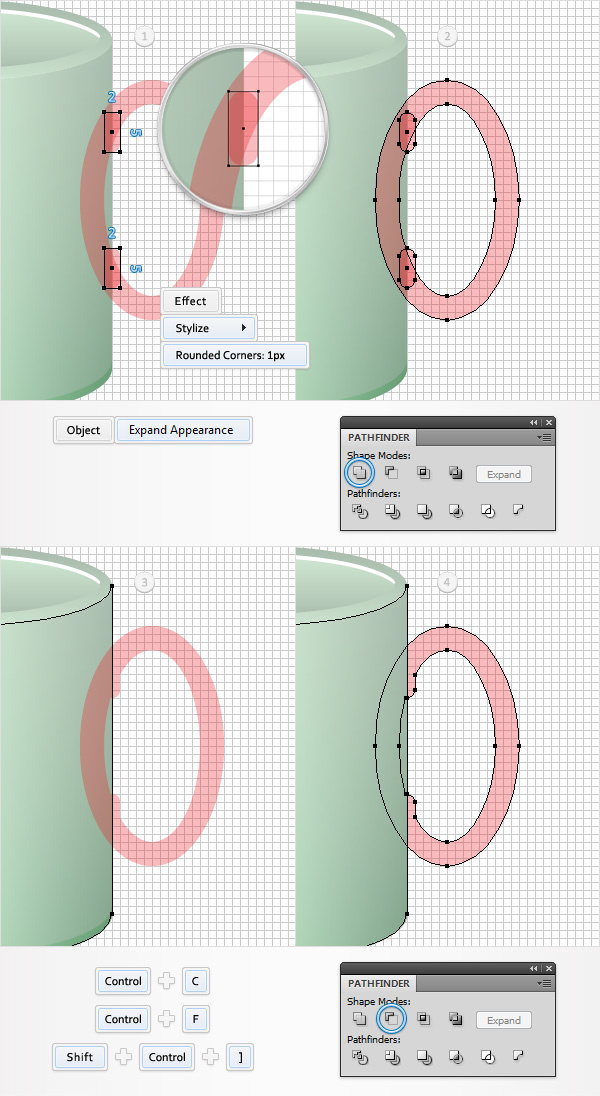Click the C key

pyautogui.click(x=195, y=981)
